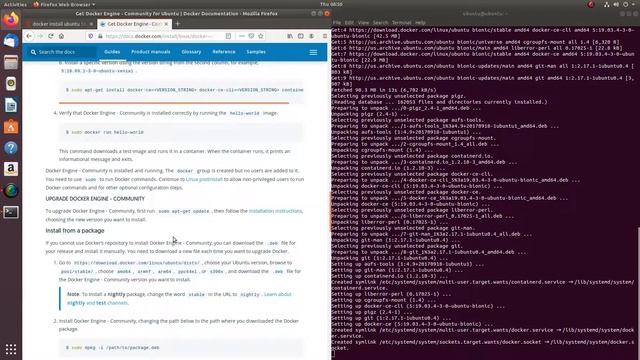The height and width of the screenshot is (360, 640).
Task: Close the 'Get Docker Engine' tab
Action: click(166, 24)
